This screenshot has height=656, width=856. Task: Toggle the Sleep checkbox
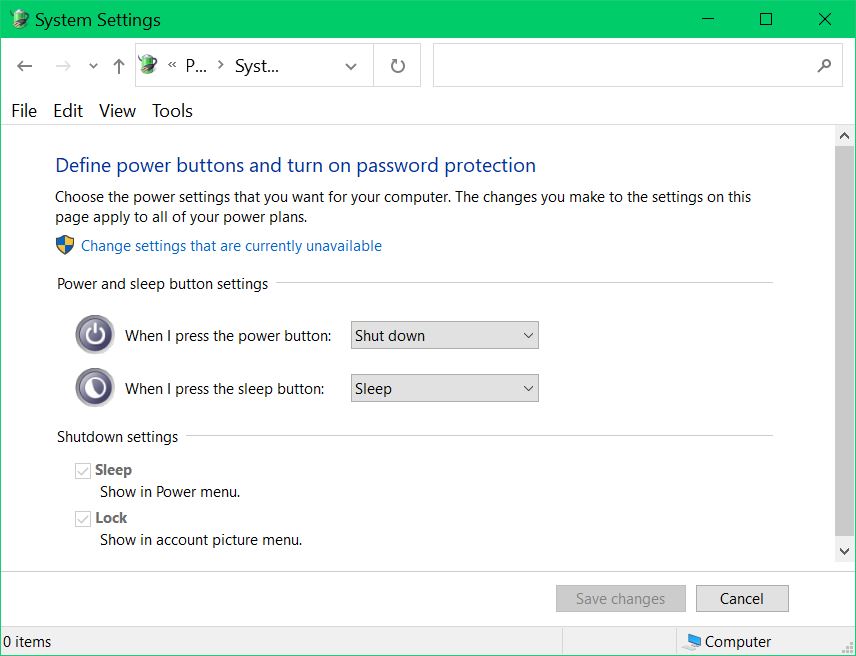tap(83, 471)
